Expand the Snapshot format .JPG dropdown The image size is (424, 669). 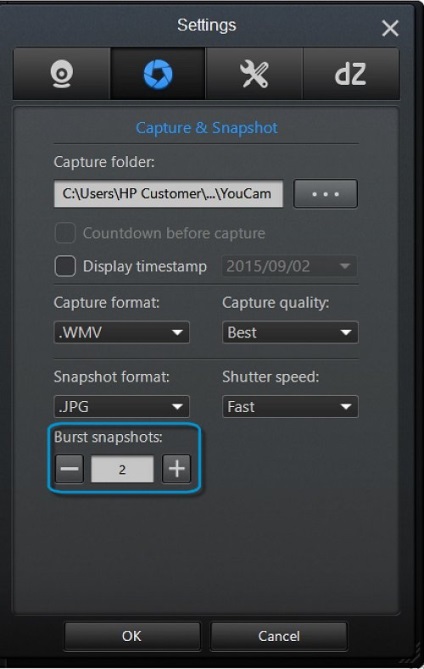pyautogui.click(x=122, y=406)
